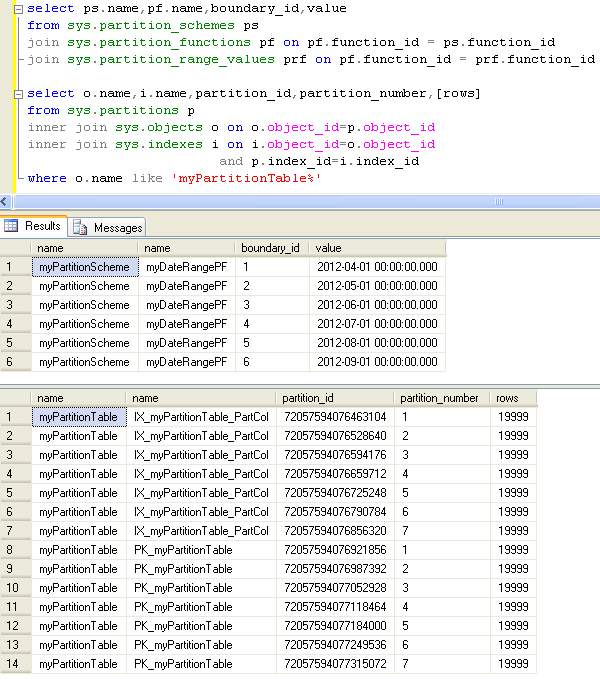
Task: Click the grid icon on Results tab
Action: click(12, 227)
